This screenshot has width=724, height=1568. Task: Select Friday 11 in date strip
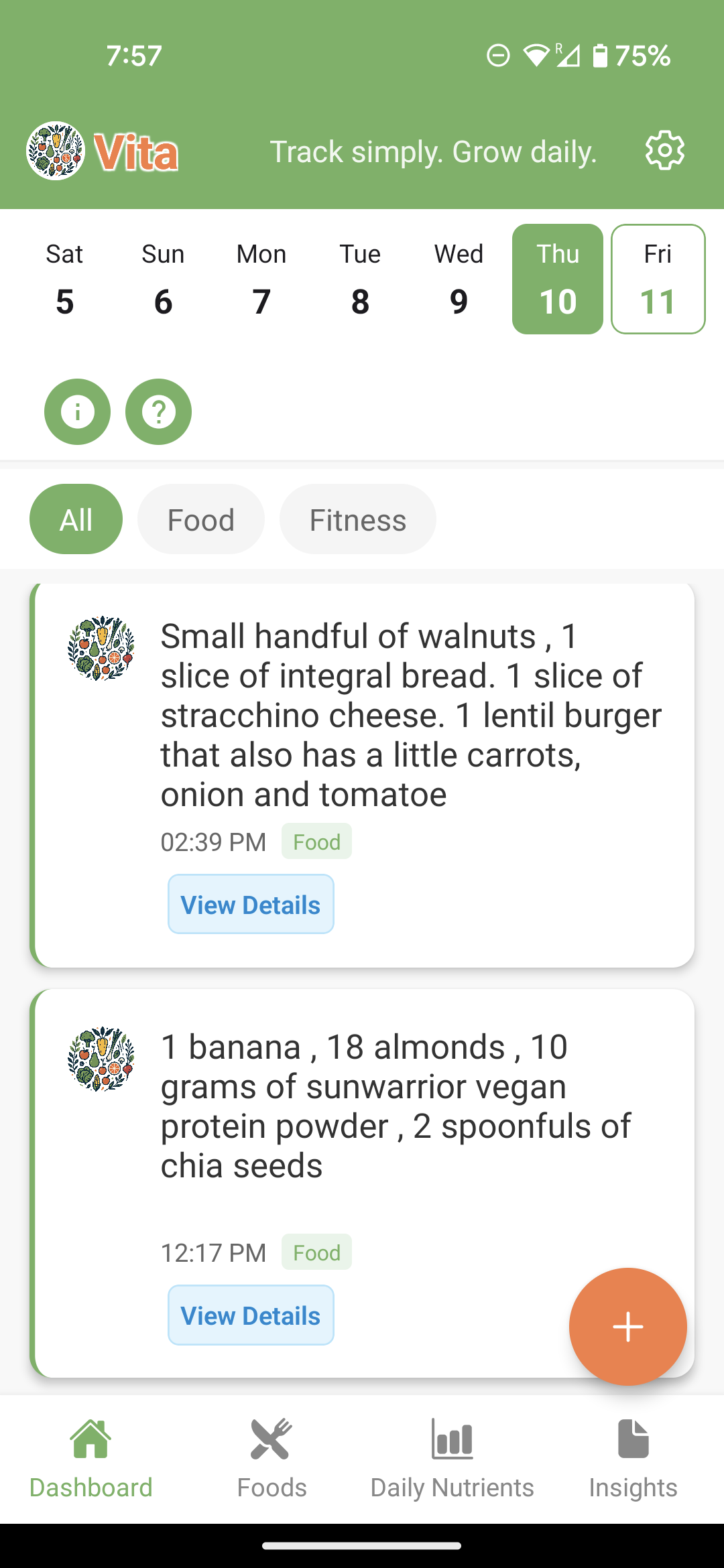coord(658,279)
